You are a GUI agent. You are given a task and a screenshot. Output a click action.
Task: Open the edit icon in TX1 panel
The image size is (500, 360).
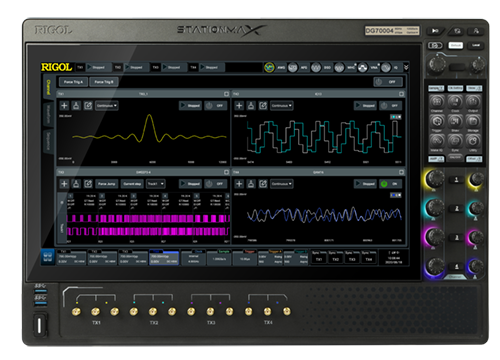tap(88, 106)
